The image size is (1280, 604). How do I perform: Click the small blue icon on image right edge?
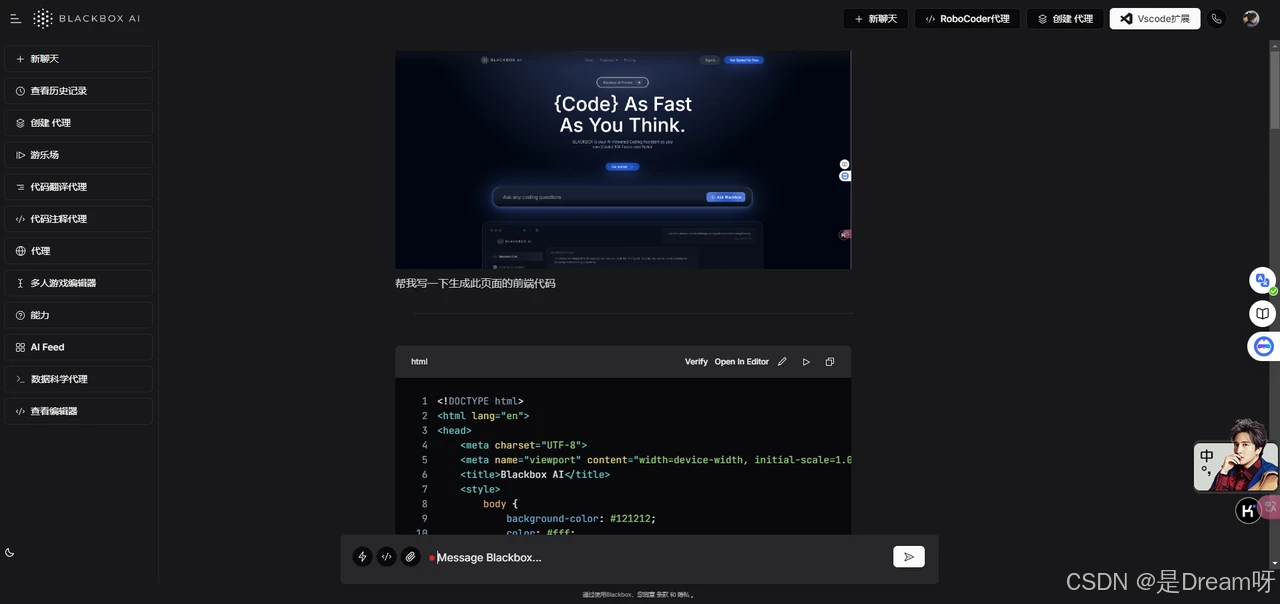[x=845, y=176]
